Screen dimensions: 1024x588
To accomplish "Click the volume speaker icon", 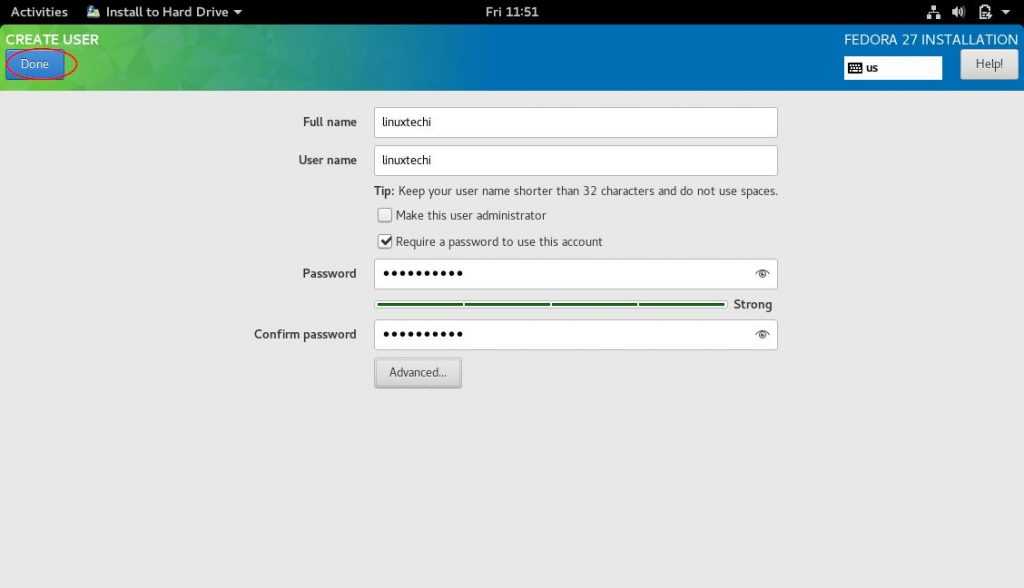I will coord(958,12).
